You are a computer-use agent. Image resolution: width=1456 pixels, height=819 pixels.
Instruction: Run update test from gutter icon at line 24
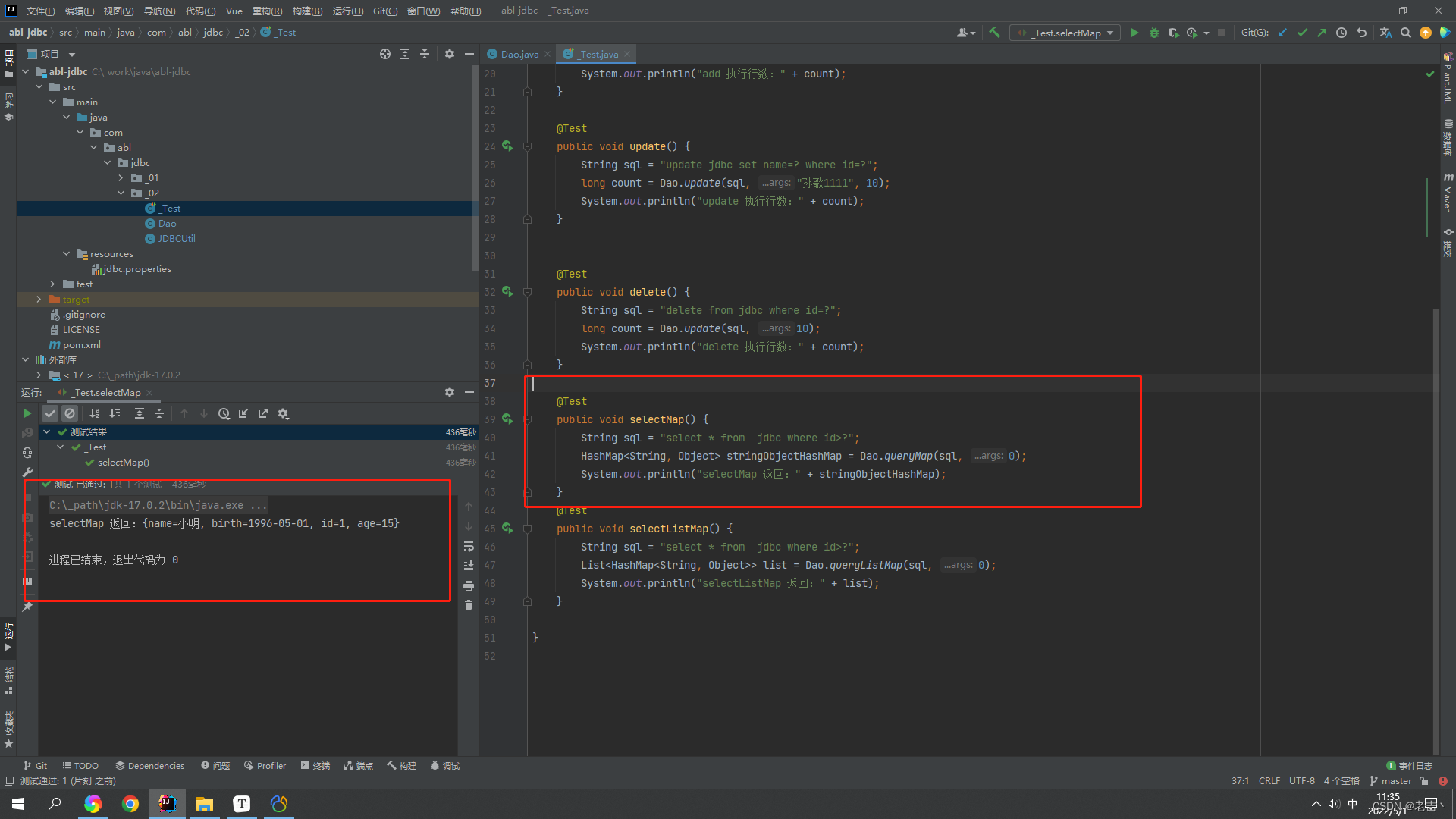507,146
